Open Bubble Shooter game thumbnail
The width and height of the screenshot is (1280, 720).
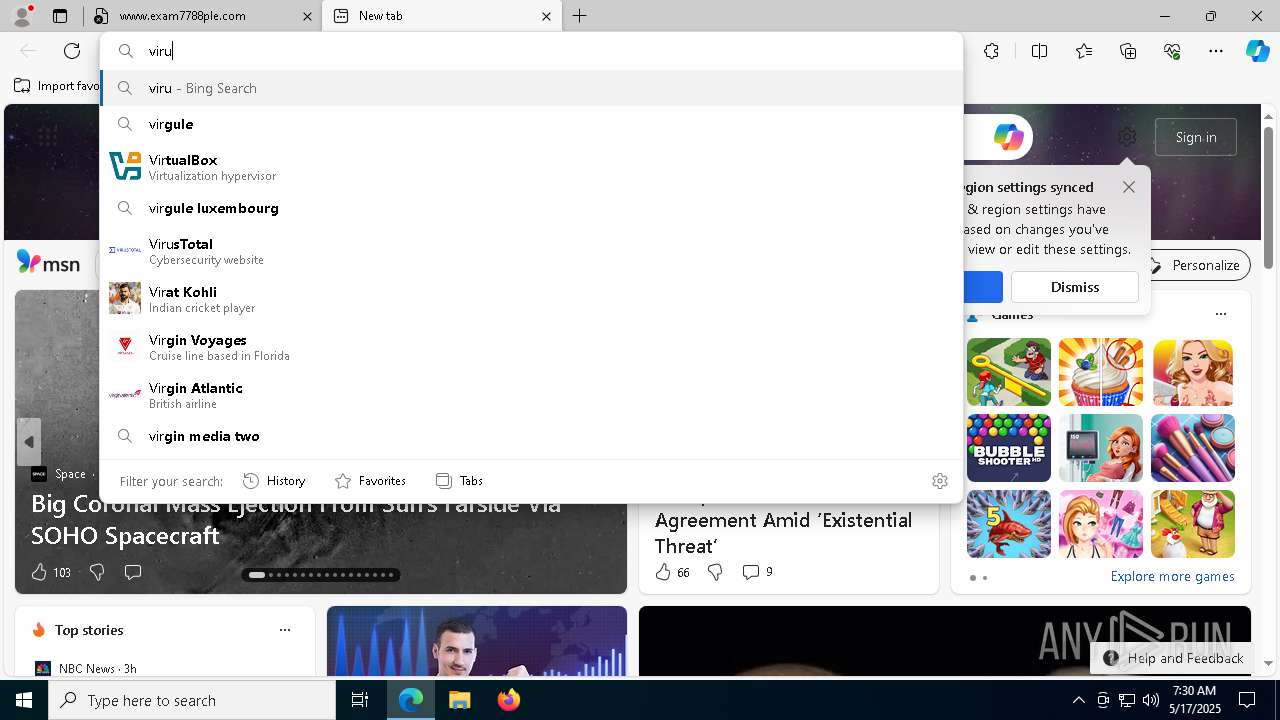coord(1009,448)
